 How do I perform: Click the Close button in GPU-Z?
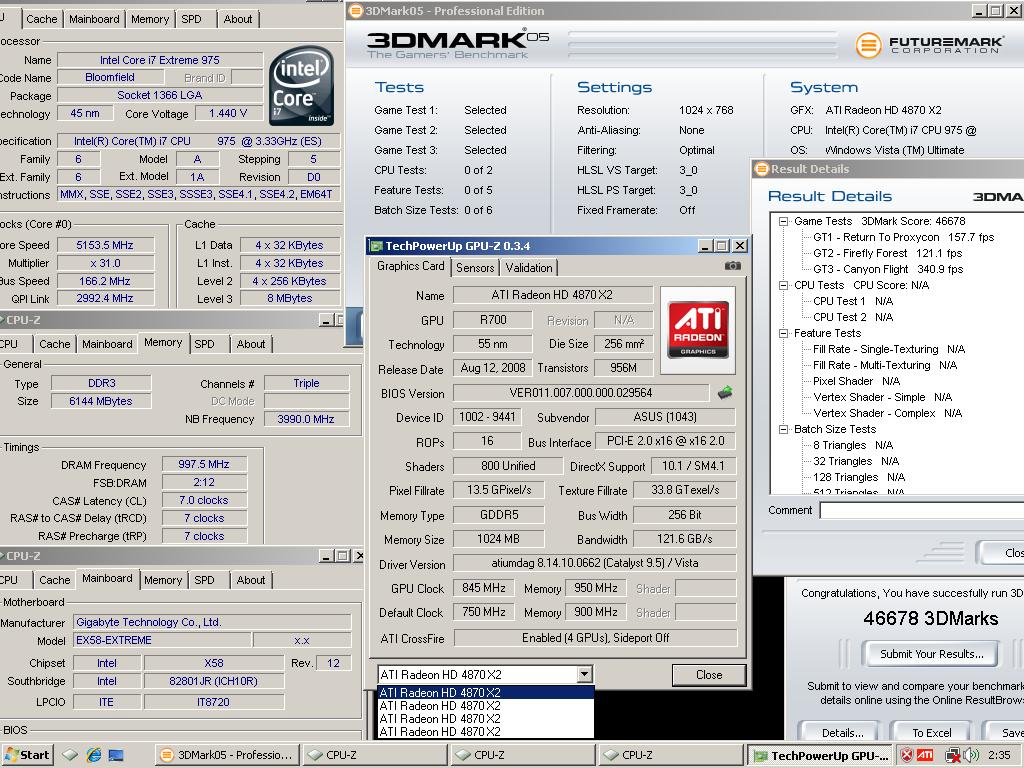click(x=709, y=675)
